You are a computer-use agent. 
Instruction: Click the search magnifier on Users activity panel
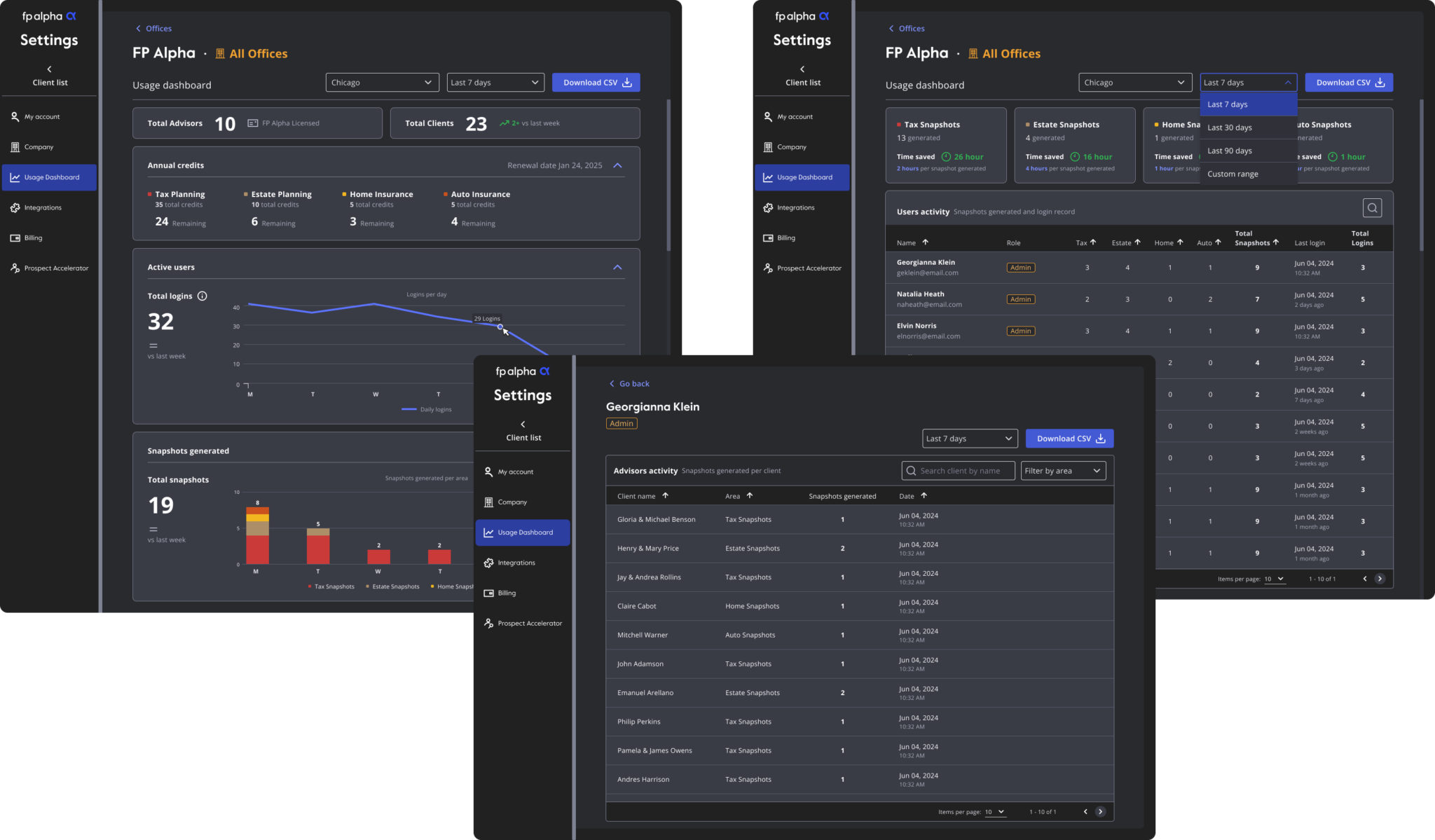point(1373,207)
